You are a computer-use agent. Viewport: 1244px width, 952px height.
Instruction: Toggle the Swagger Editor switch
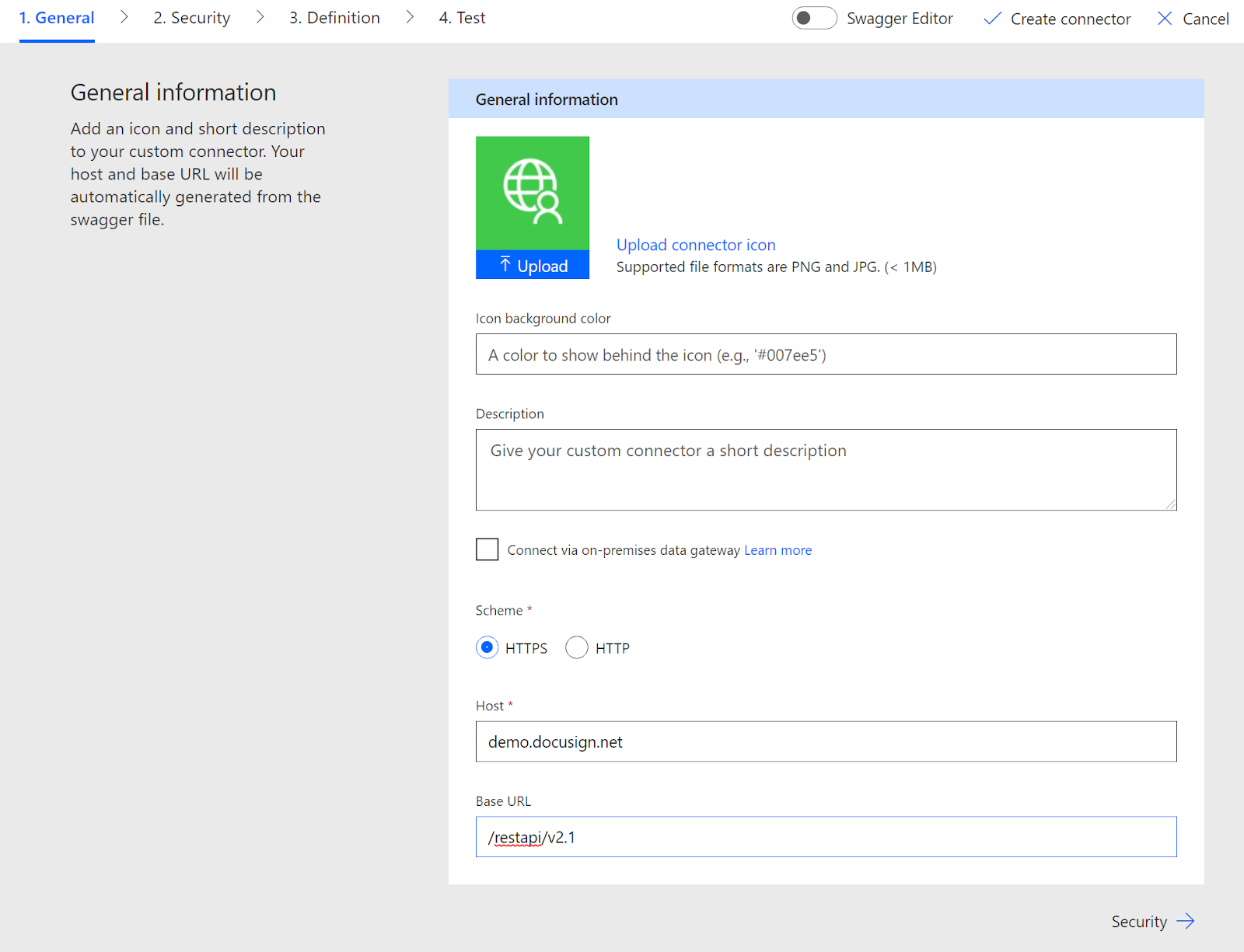[x=814, y=17]
